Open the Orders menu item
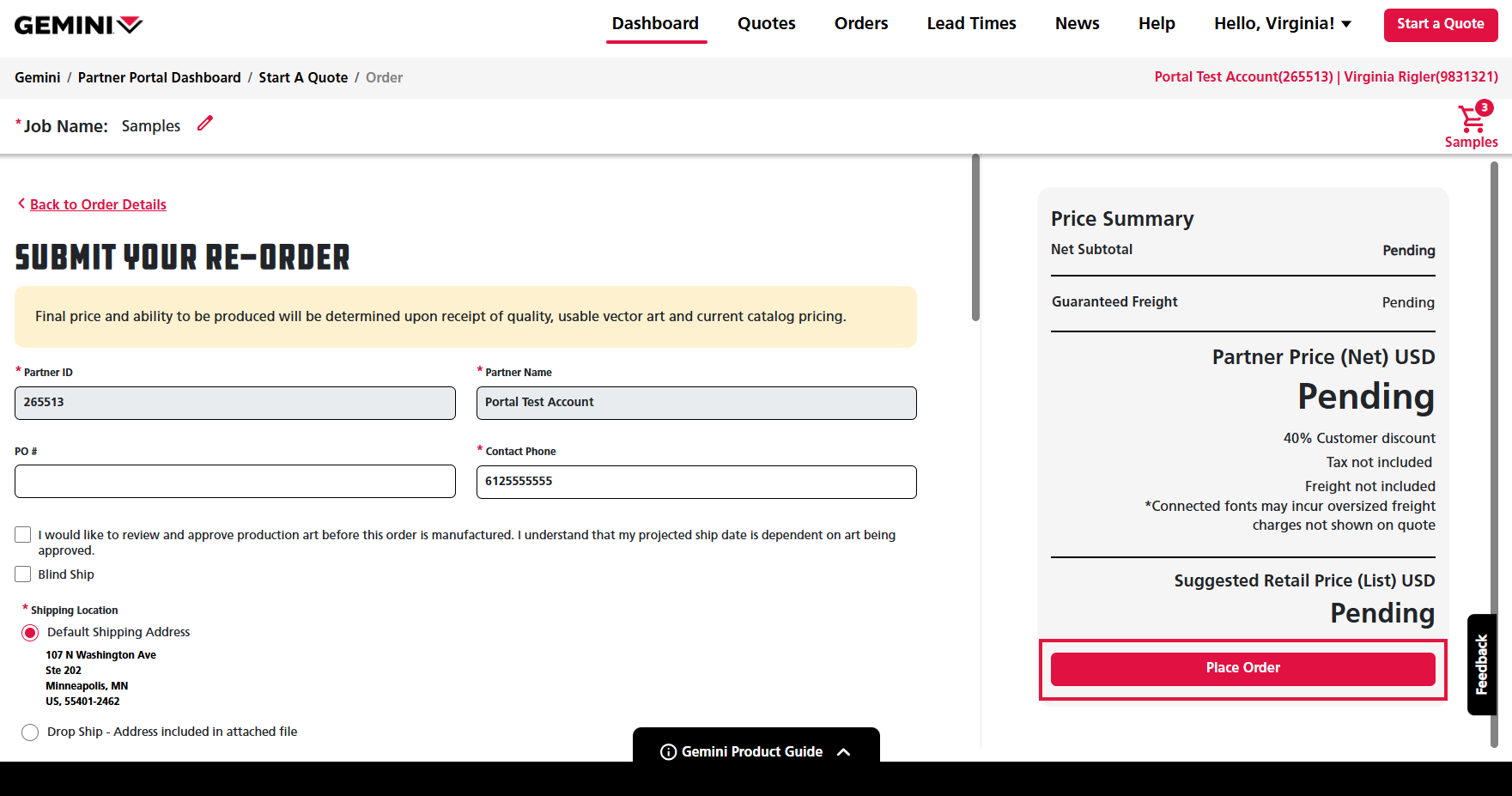Image resolution: width=1512 pixels, height=796 pixels. [860, 24]
